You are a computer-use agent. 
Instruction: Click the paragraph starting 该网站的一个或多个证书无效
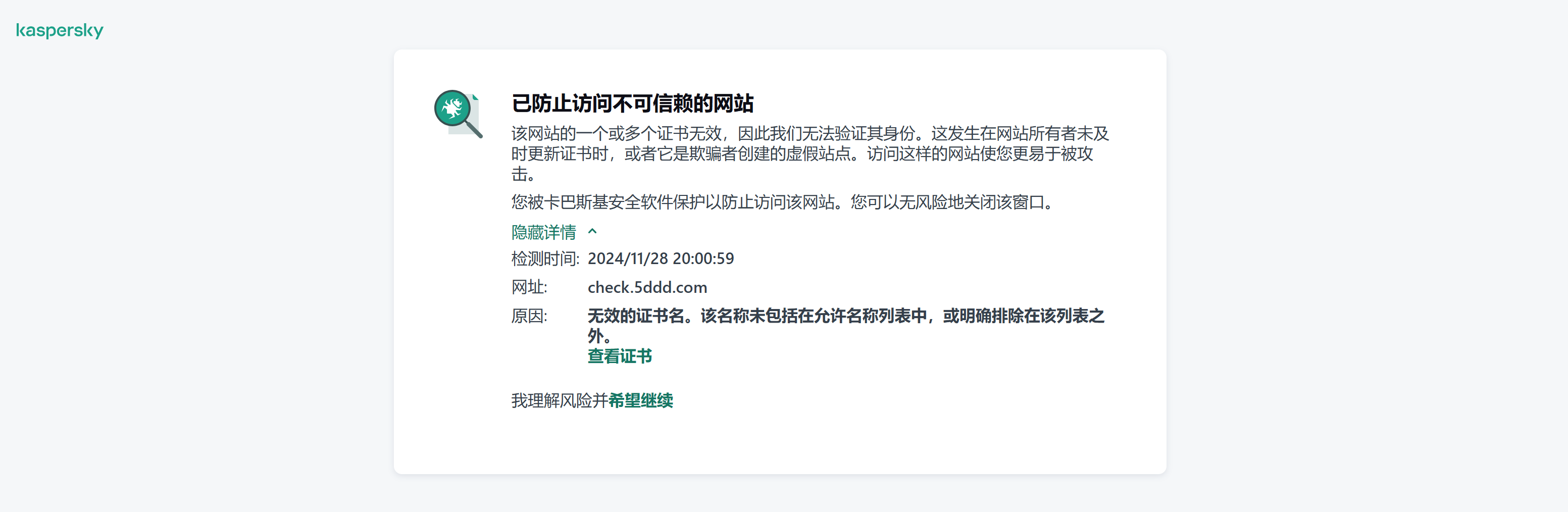[810, 153]
